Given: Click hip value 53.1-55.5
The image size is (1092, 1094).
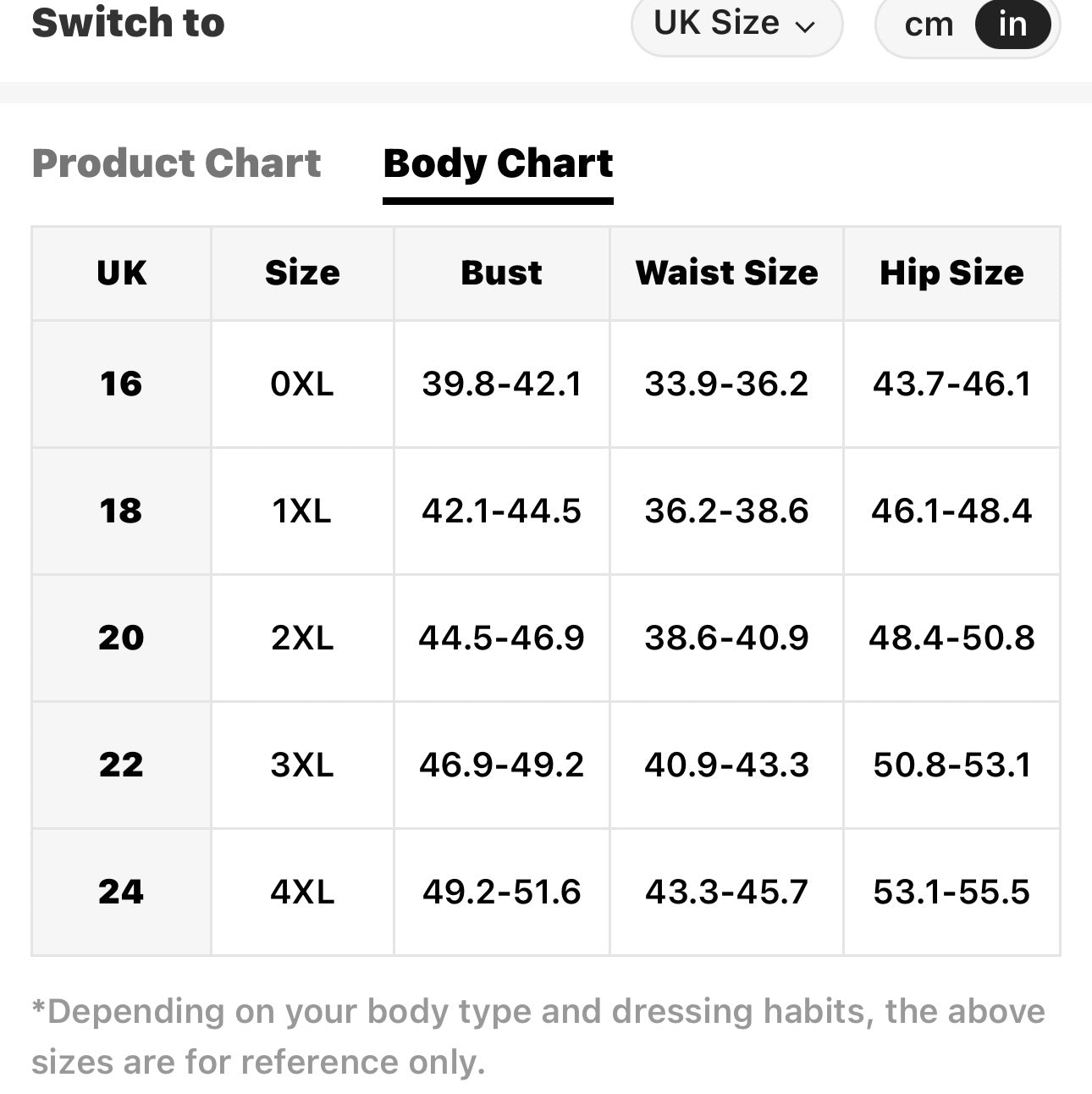Looking at the screenshot, I should 951,892.
